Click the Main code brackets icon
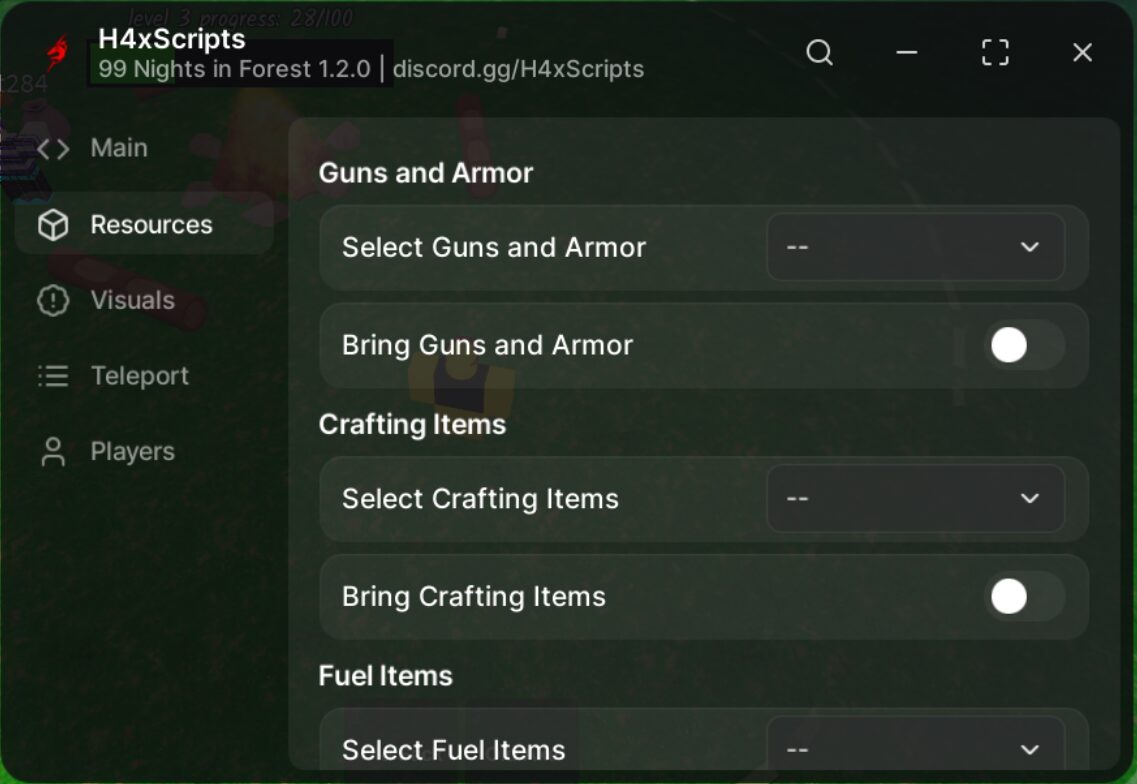Viewport: 1137px width, 784px height. click(53, 149)
